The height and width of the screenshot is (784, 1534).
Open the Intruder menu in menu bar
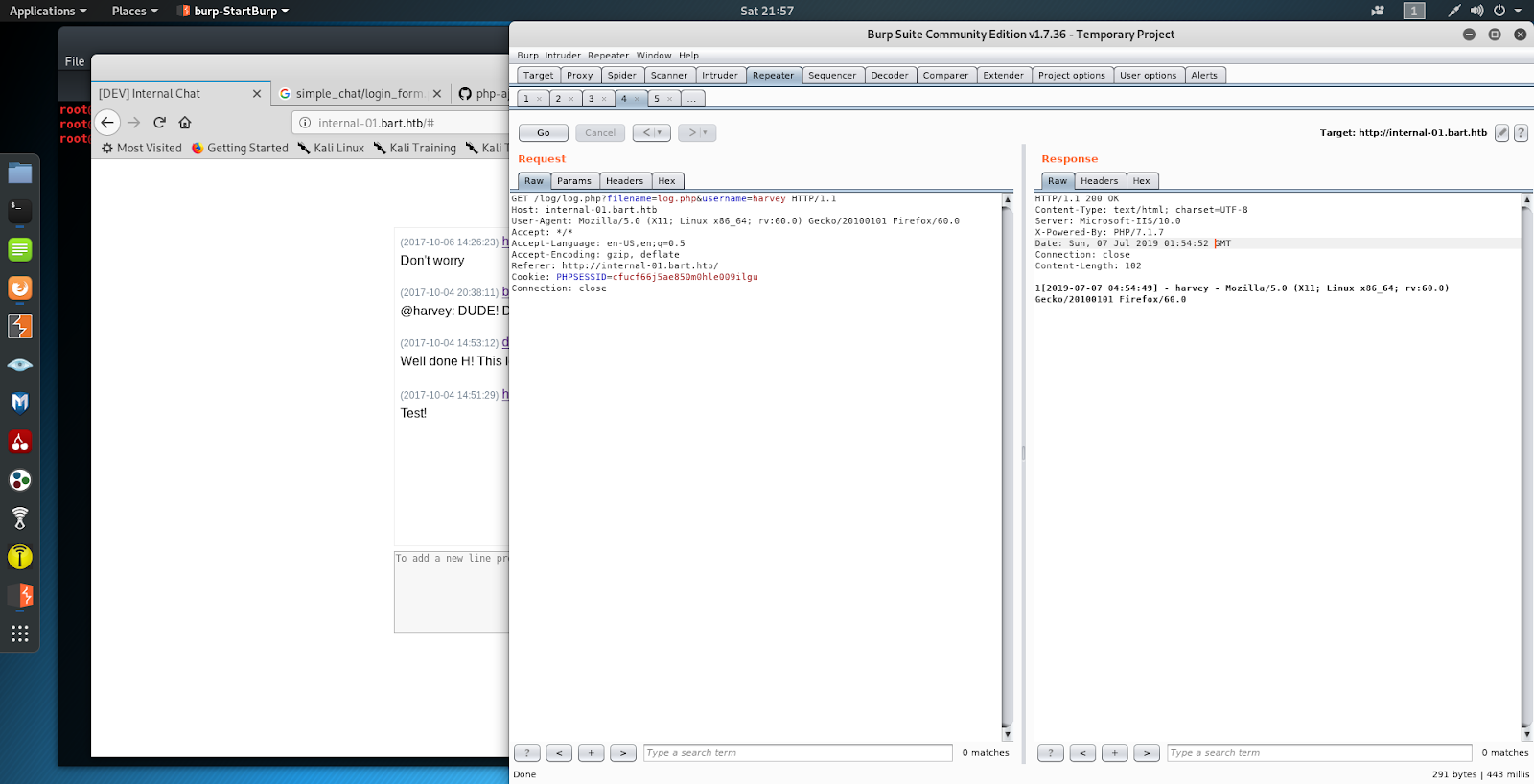point(563,56)
